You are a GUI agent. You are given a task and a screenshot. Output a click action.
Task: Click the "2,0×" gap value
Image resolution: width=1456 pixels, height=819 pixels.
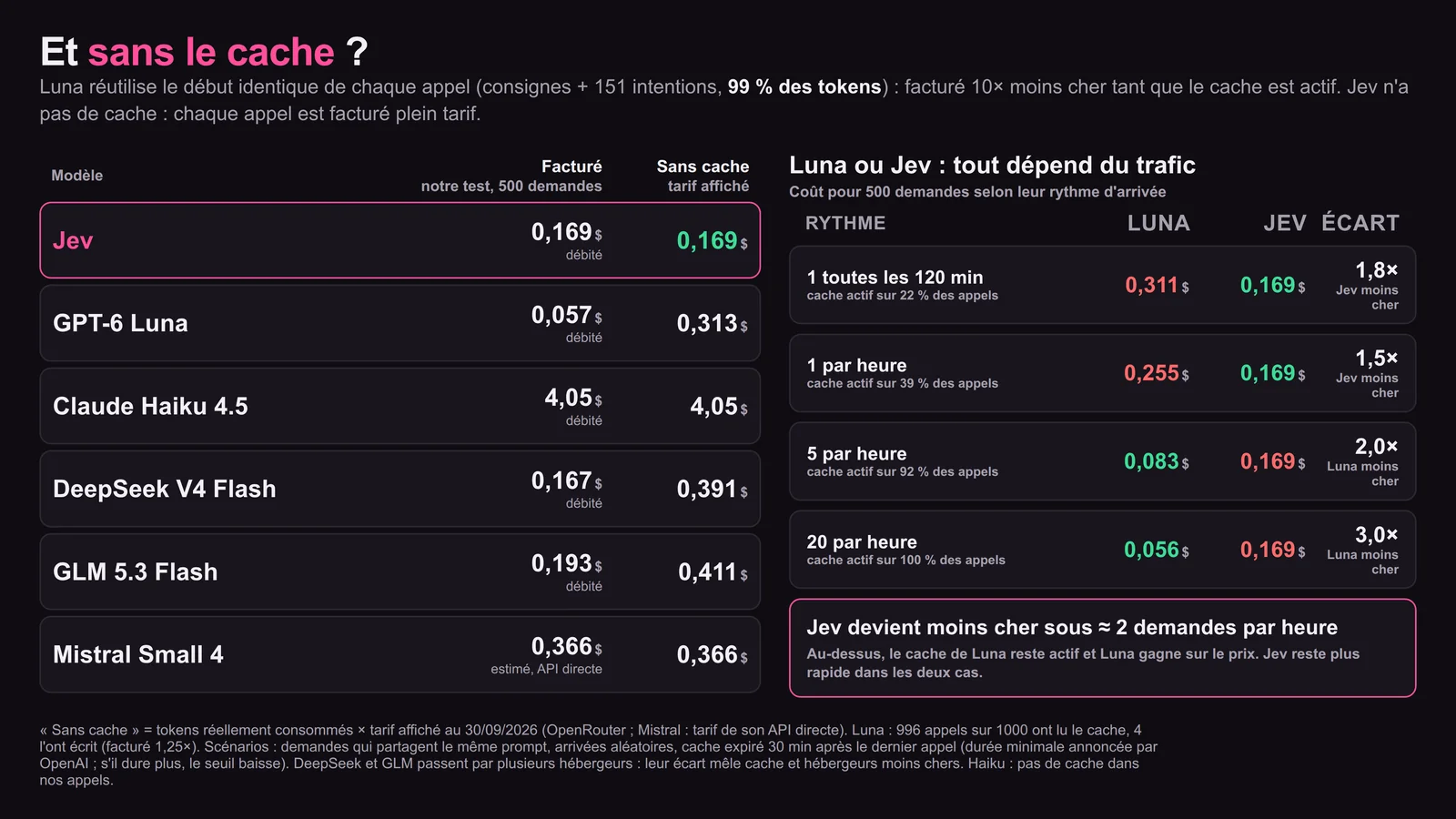coord(1376,447)
